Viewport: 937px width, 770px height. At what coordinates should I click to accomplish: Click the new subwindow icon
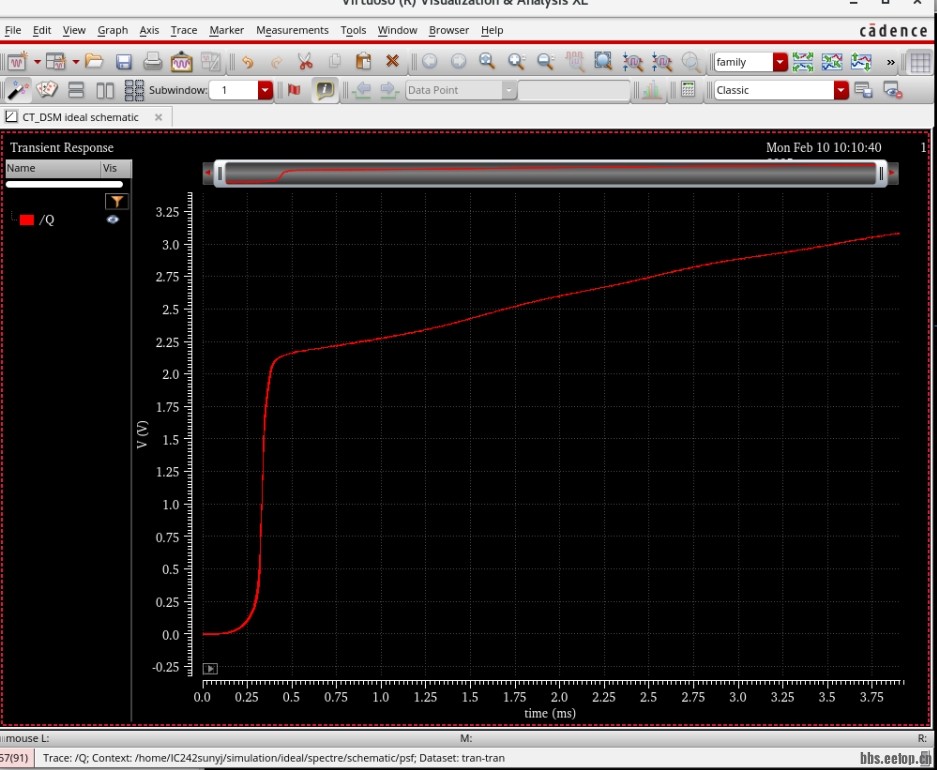(x=56, y=62)
